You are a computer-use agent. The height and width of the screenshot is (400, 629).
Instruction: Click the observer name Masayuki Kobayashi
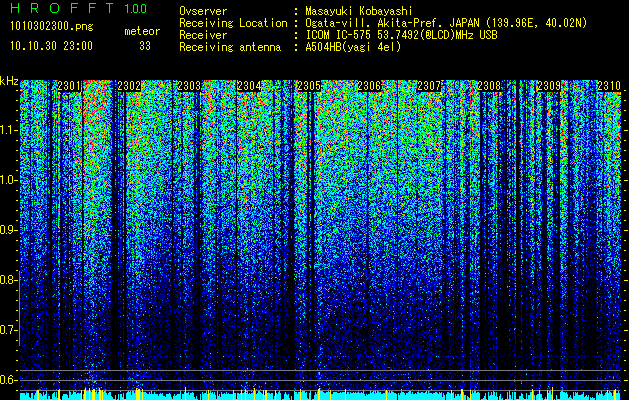[358, 11]
